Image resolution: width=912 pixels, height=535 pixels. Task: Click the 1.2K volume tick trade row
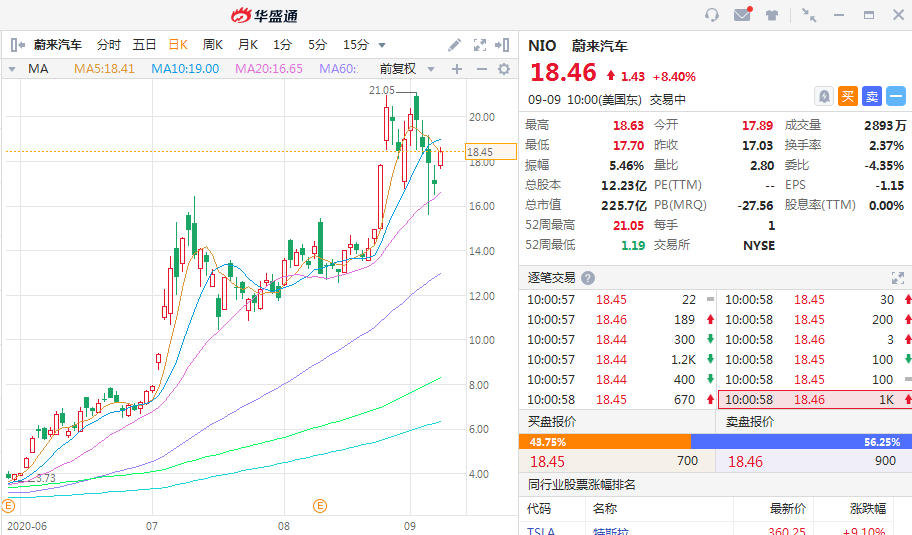point(620,359)
